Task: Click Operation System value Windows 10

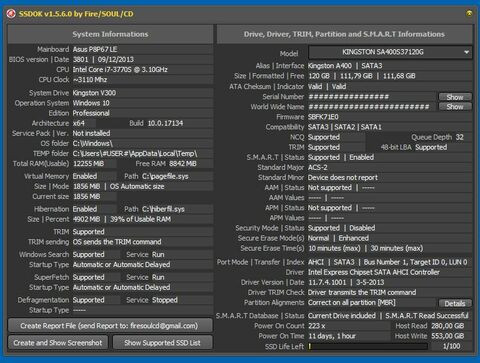Action: [x=91, y=103]
